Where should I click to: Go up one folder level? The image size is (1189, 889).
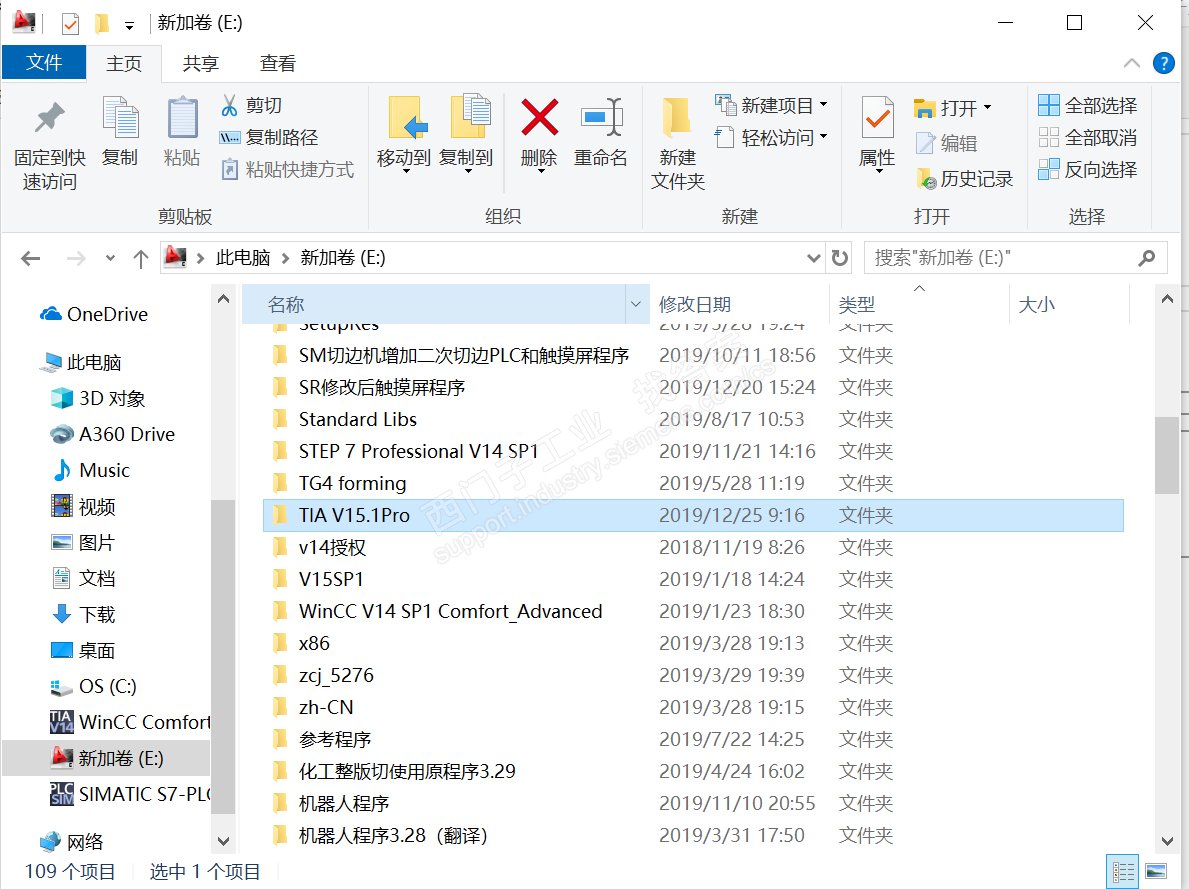pyautogui.click(x=140, y=259)
